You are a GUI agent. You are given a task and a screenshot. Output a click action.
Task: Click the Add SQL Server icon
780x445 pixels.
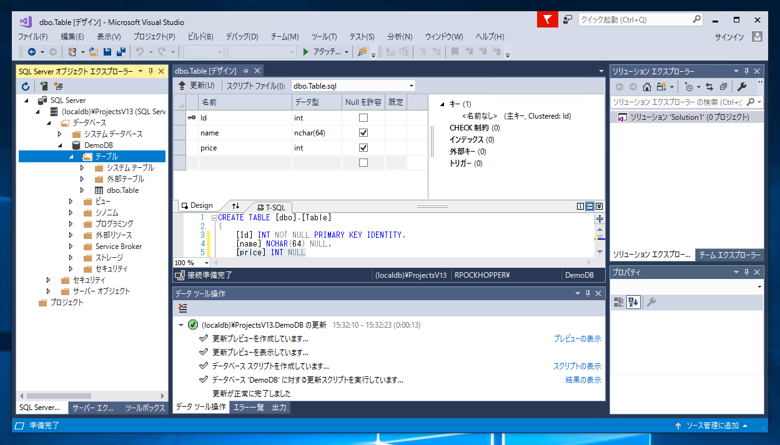tap(44, 87)
